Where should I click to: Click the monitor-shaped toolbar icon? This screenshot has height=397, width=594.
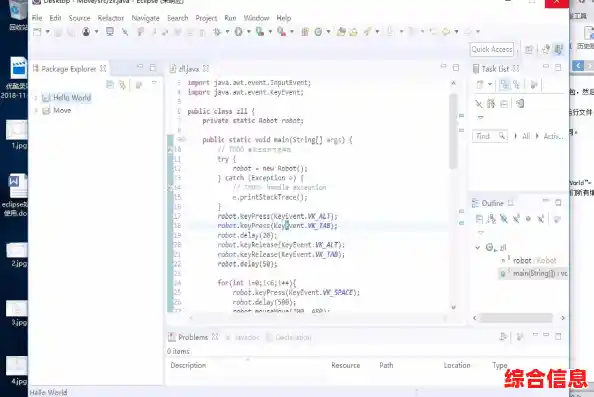click(x=110, y=32)
